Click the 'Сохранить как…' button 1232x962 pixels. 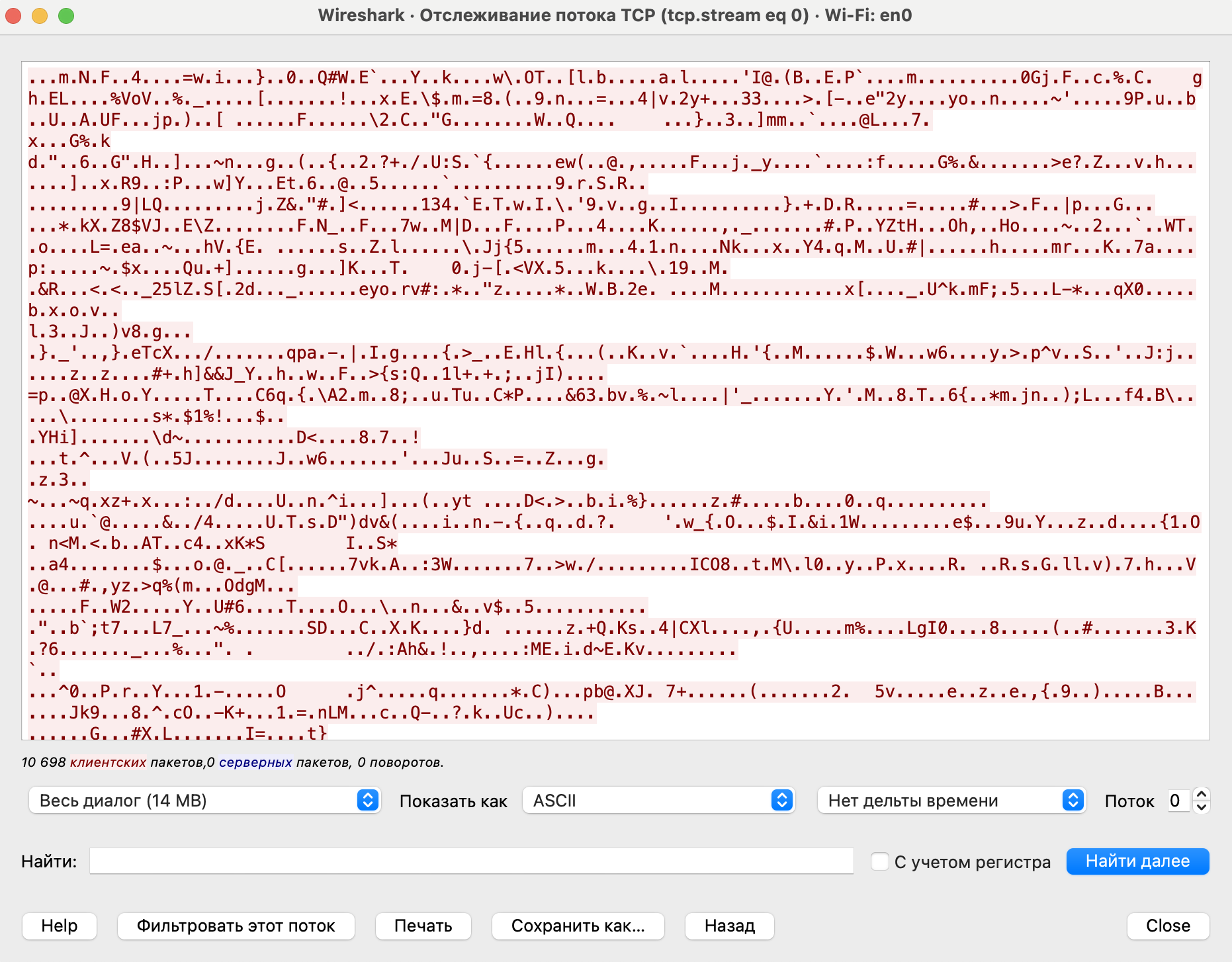pyautogui.click(x=578, y=926)
